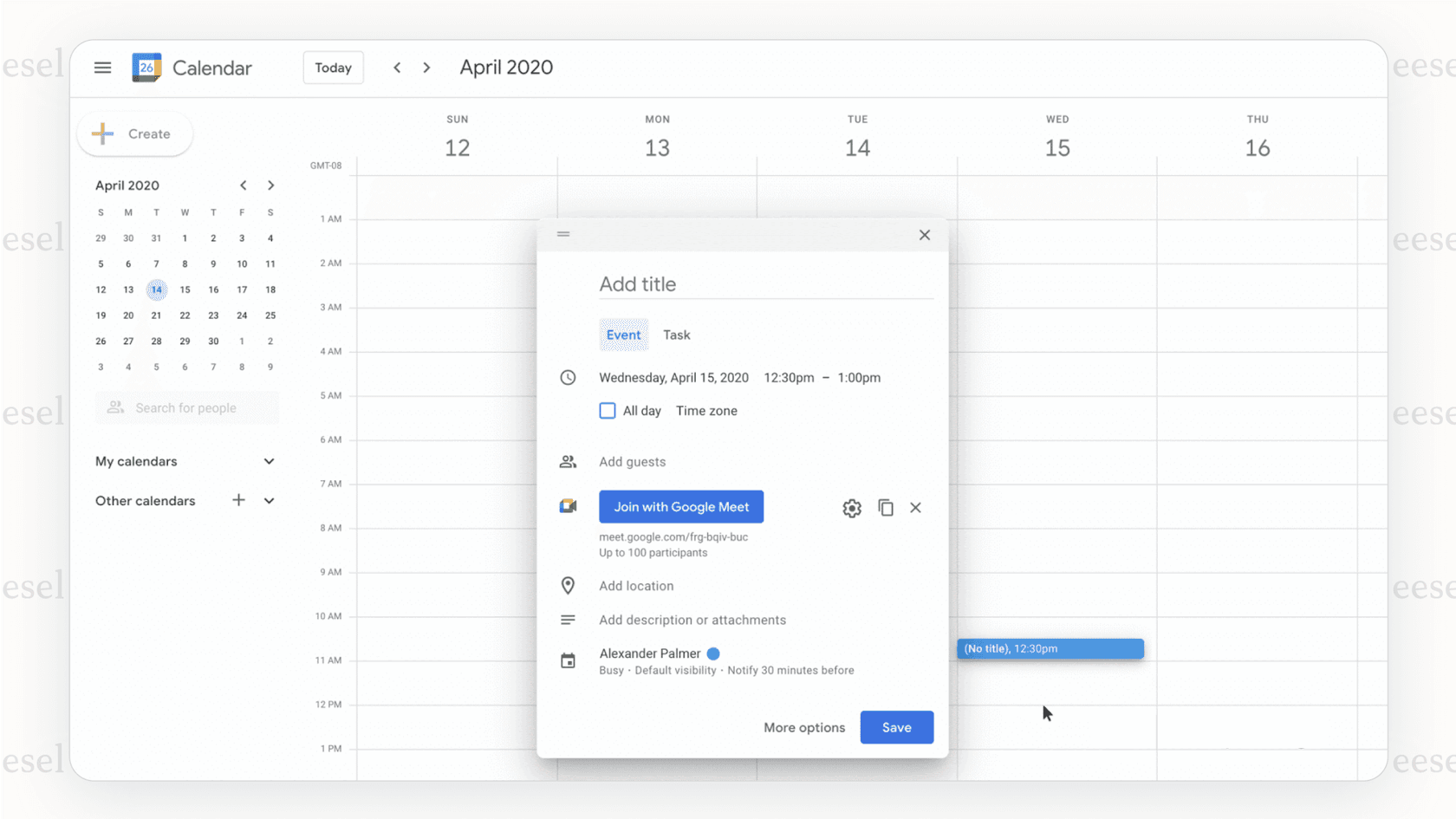This screenshot has height=819, width=1456.
Task: Open the Time zone settings
Action: coord(706,410)
